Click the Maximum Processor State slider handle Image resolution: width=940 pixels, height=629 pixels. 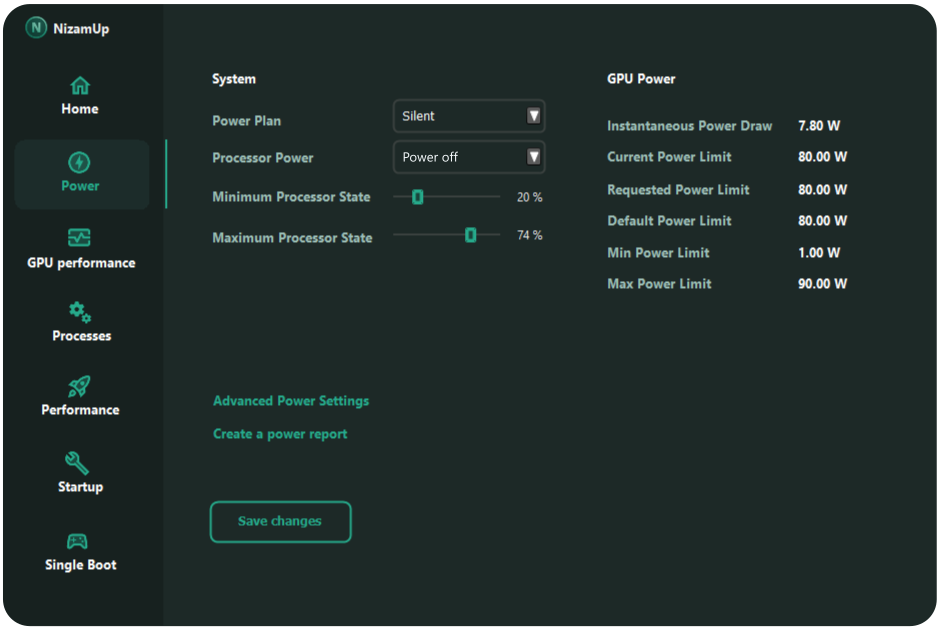tap(470, 235)
